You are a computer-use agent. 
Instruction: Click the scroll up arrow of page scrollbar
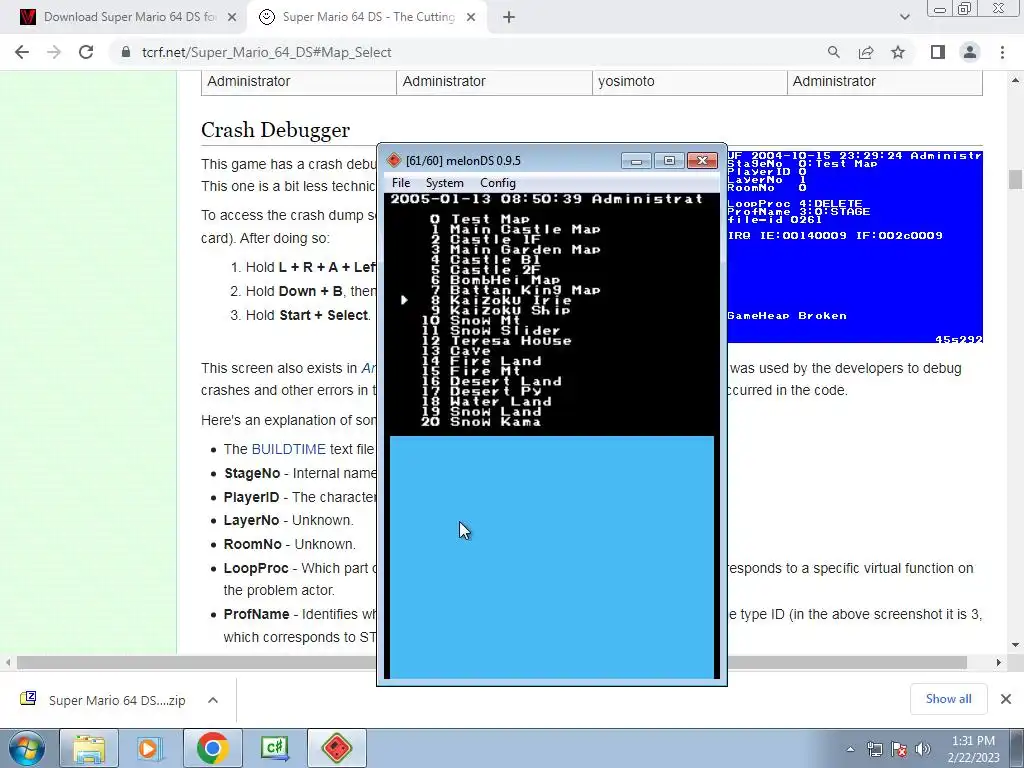tap(1015, 80)
